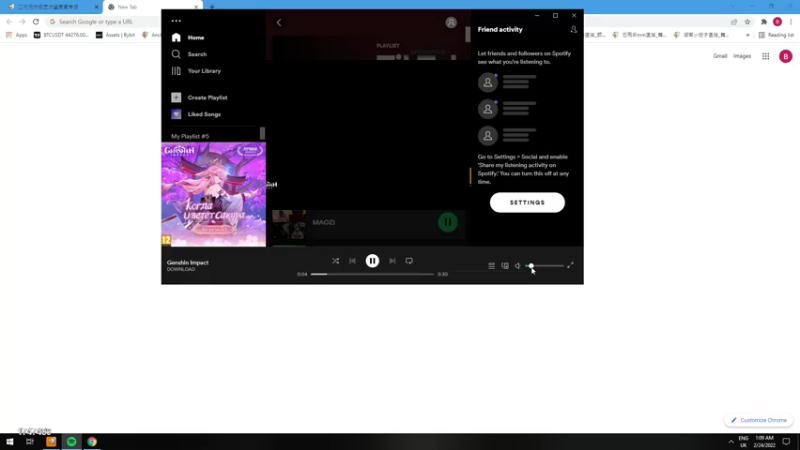
Task: Click the first friend placeholder avatar
Action: (488, 83)
